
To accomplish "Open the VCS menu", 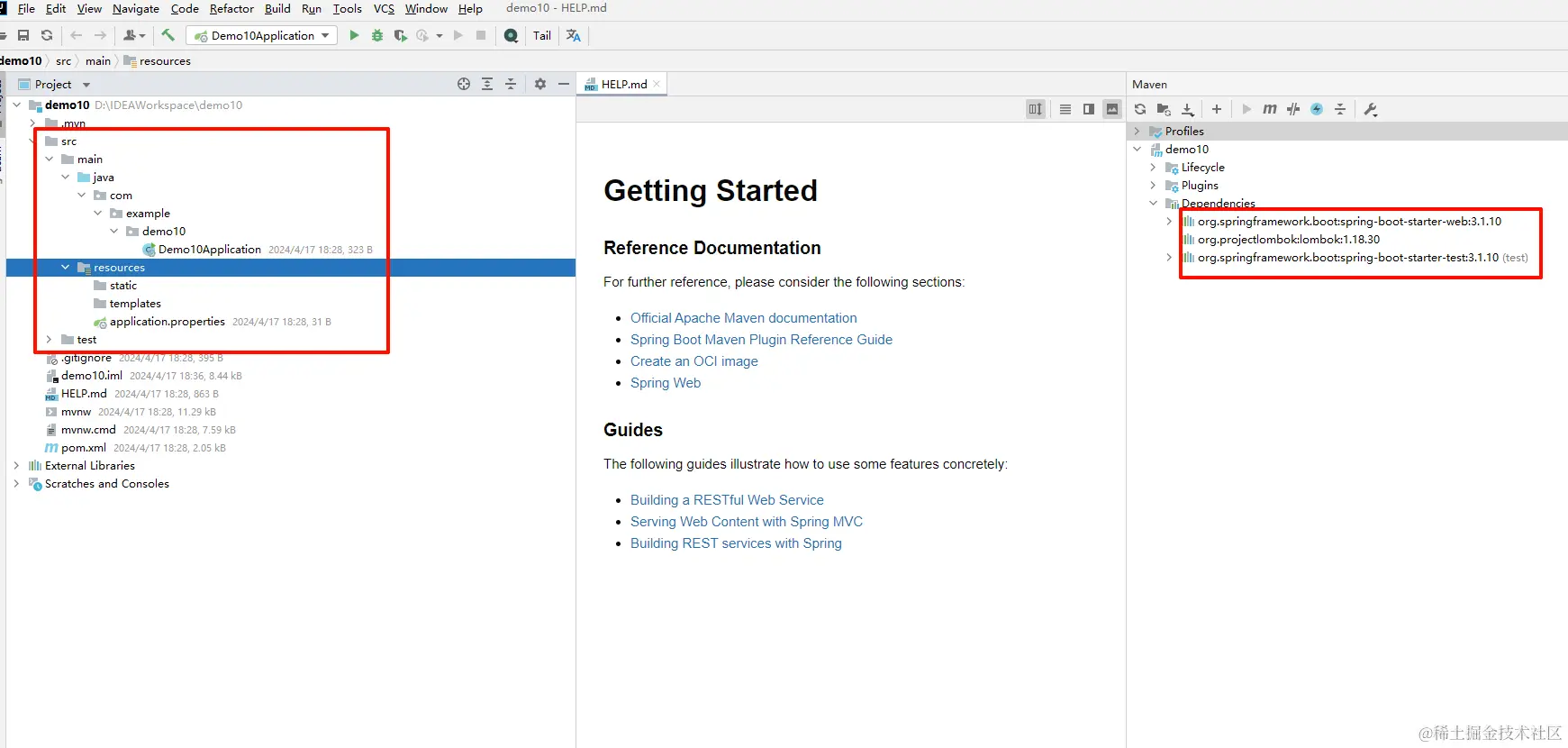I will [x=384, y=8].
